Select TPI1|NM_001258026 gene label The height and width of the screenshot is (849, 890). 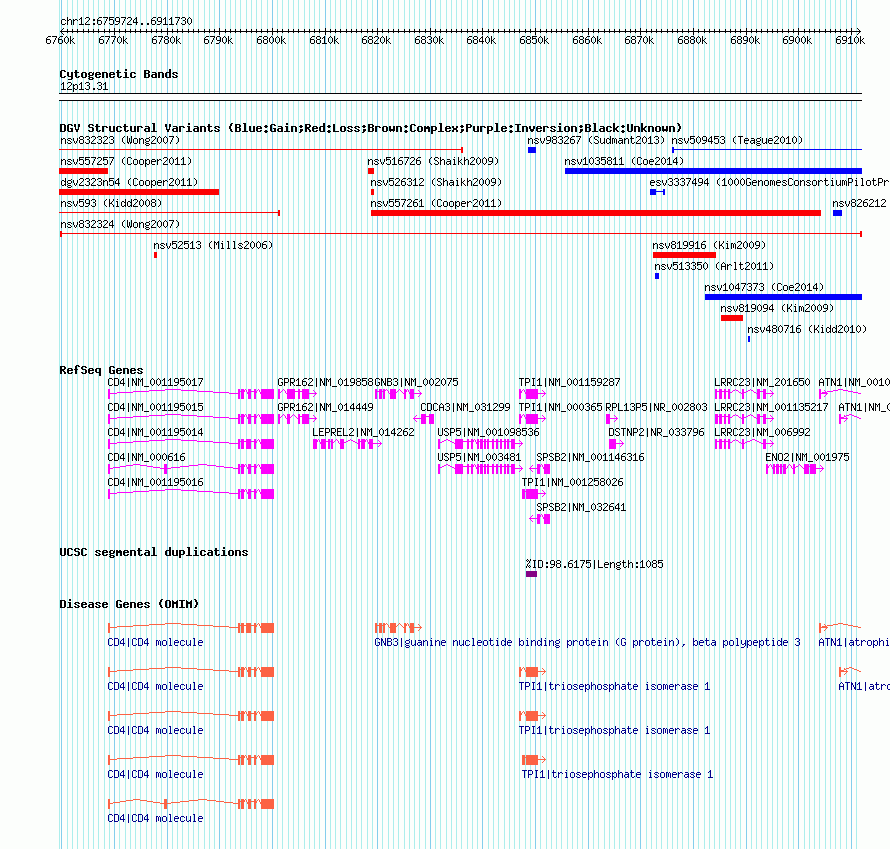(x=572, y=482)
